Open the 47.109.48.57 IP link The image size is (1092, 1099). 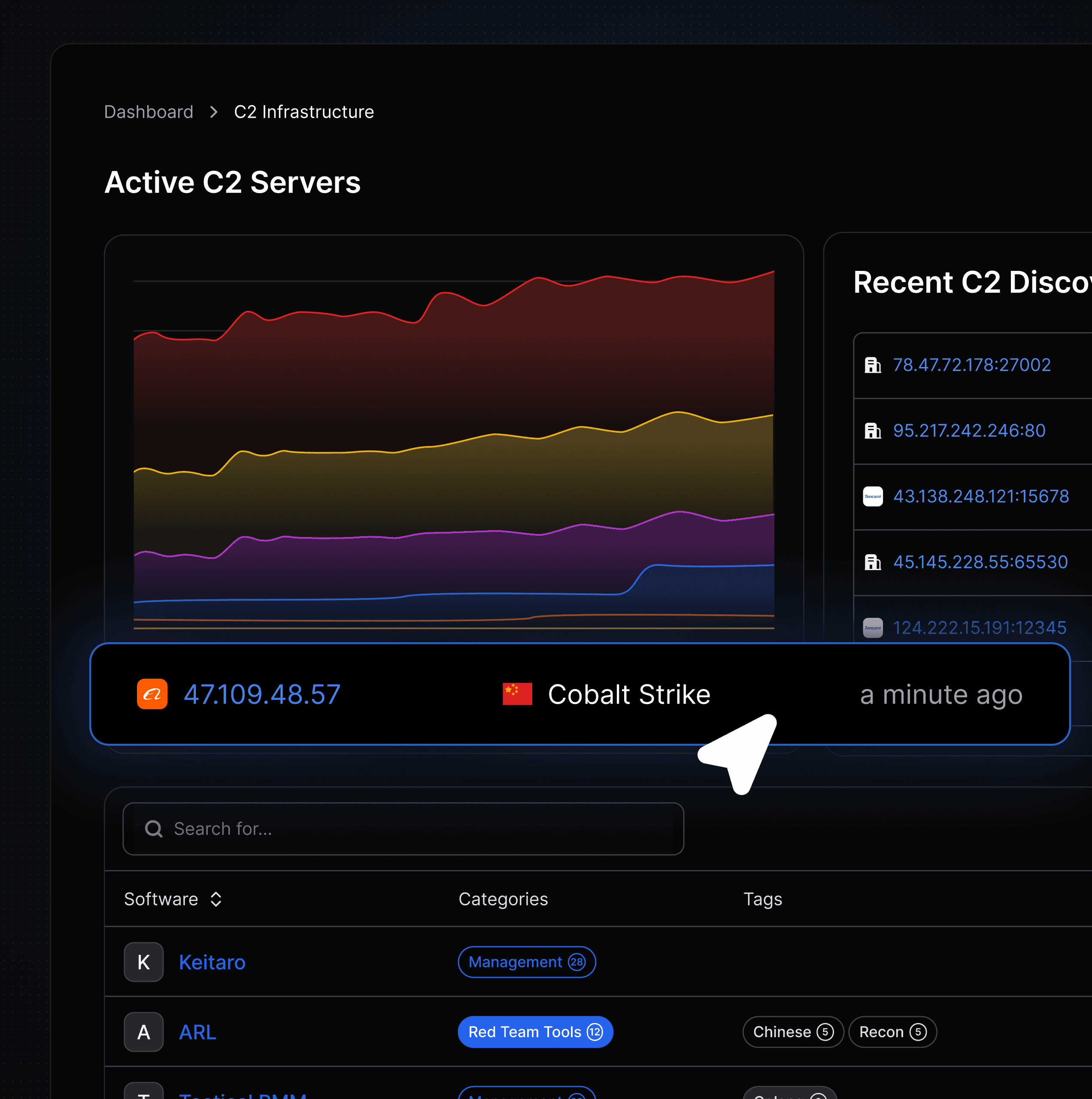(x=262, y=694)
